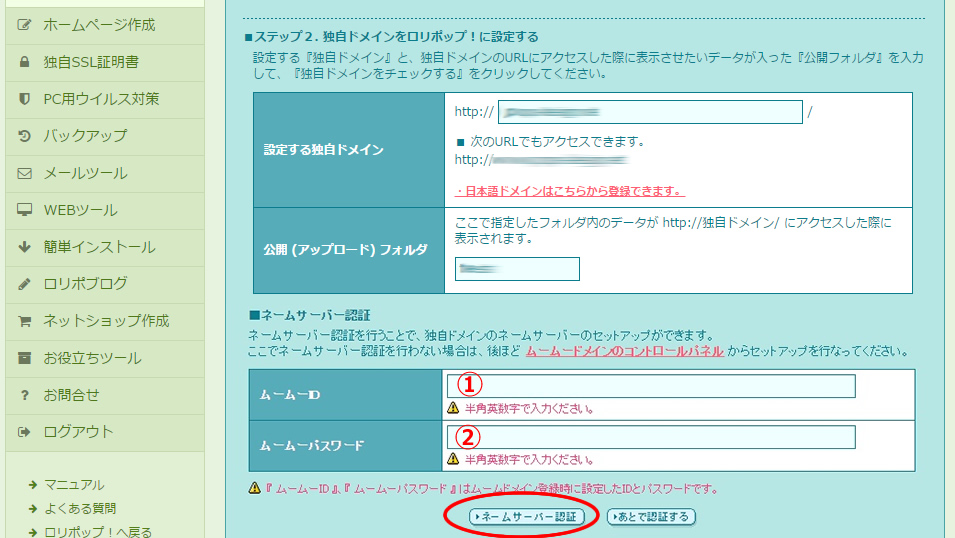
Task: Focus the 公開 (アップロード) フォルダ input field
Action: pos(517,269)
